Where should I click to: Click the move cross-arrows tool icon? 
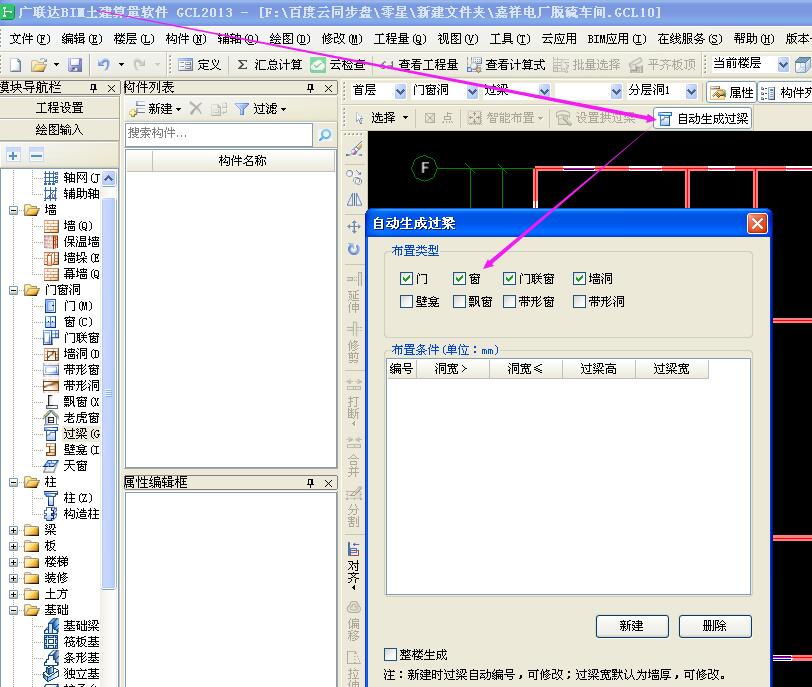pos(354,227)
